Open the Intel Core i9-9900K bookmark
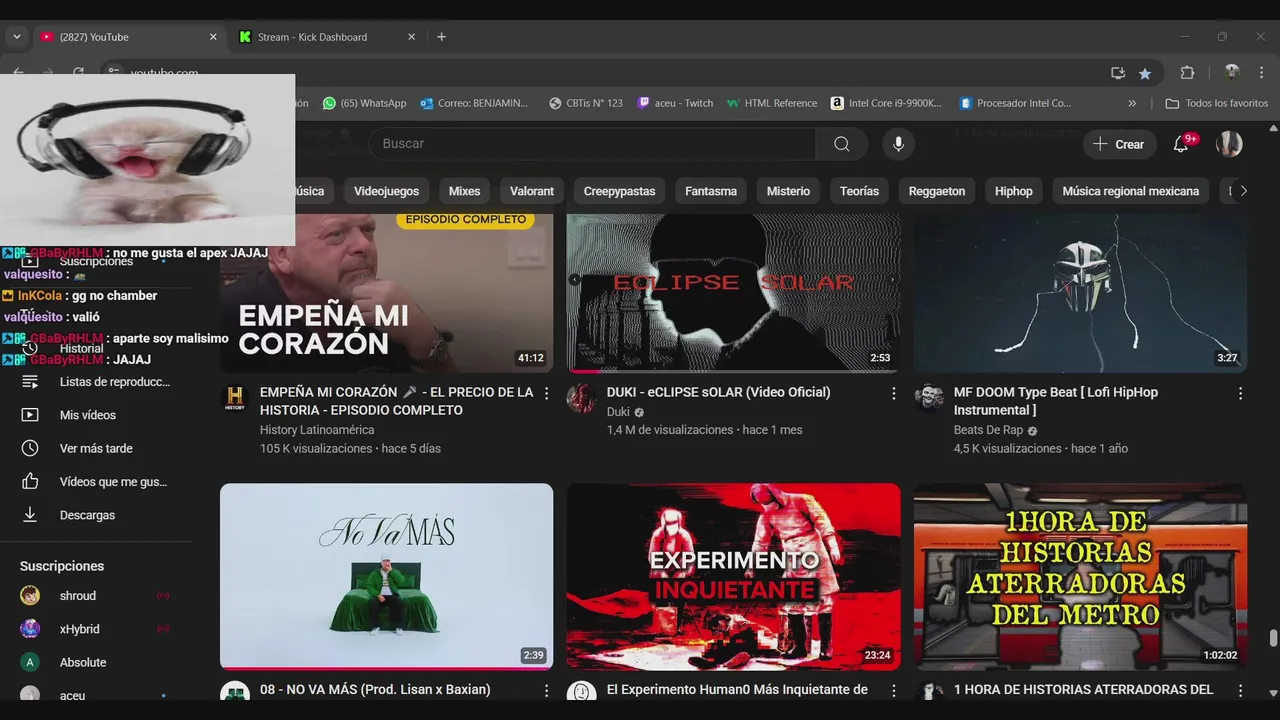Image resolution: width=1280 pixels, height=720 pixels. [887, 103]
